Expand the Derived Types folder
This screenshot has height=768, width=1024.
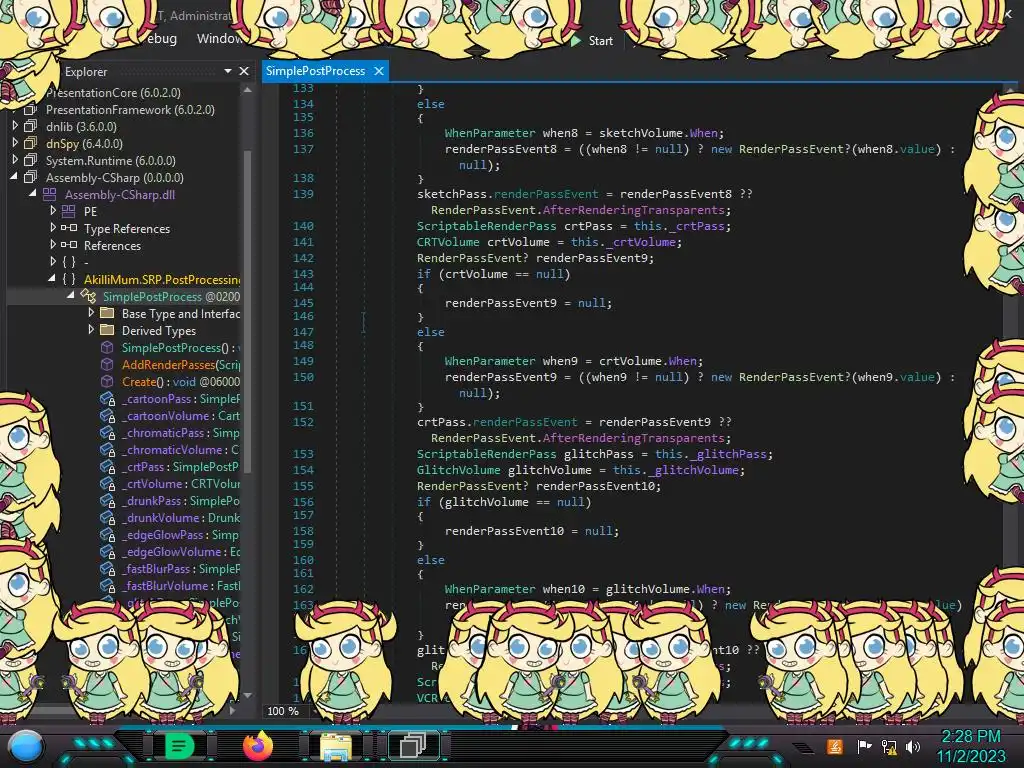pos(91,329)
